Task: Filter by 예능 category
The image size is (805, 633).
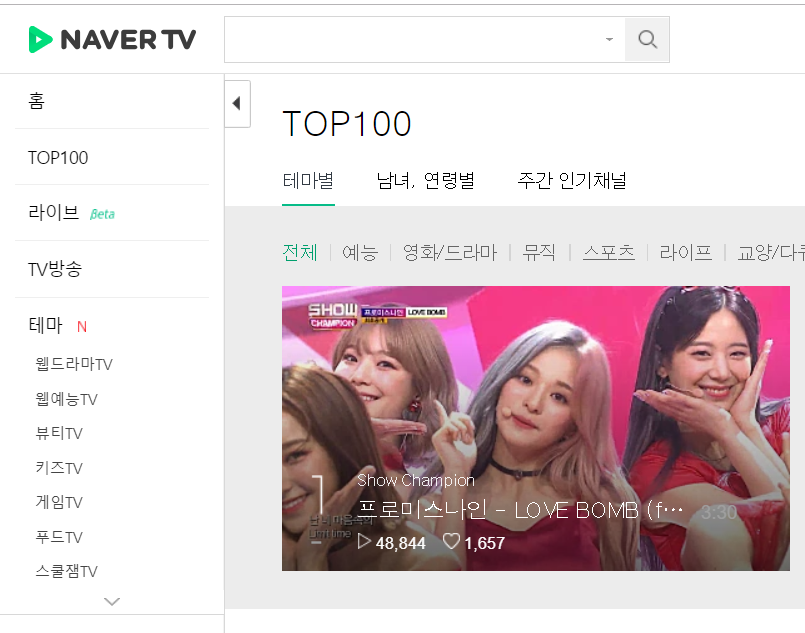Action: [x=360, y=253]
